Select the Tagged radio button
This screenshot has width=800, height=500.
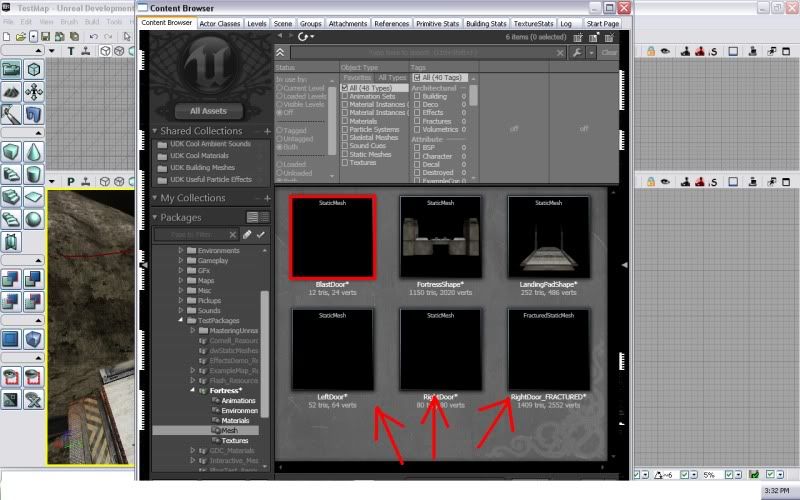point(279,131)
